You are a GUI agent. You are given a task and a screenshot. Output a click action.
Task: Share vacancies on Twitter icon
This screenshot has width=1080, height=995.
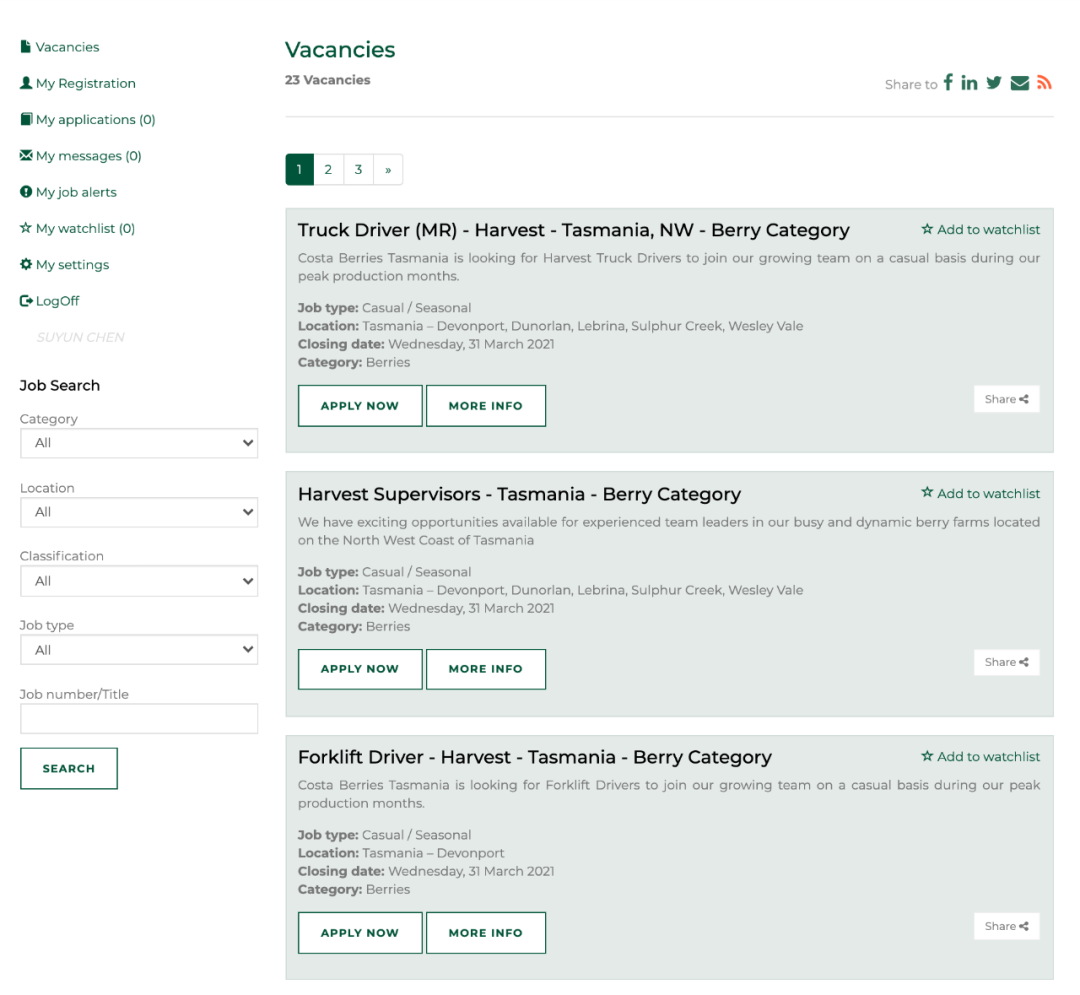pyautogui.click(x=993, y=83)
